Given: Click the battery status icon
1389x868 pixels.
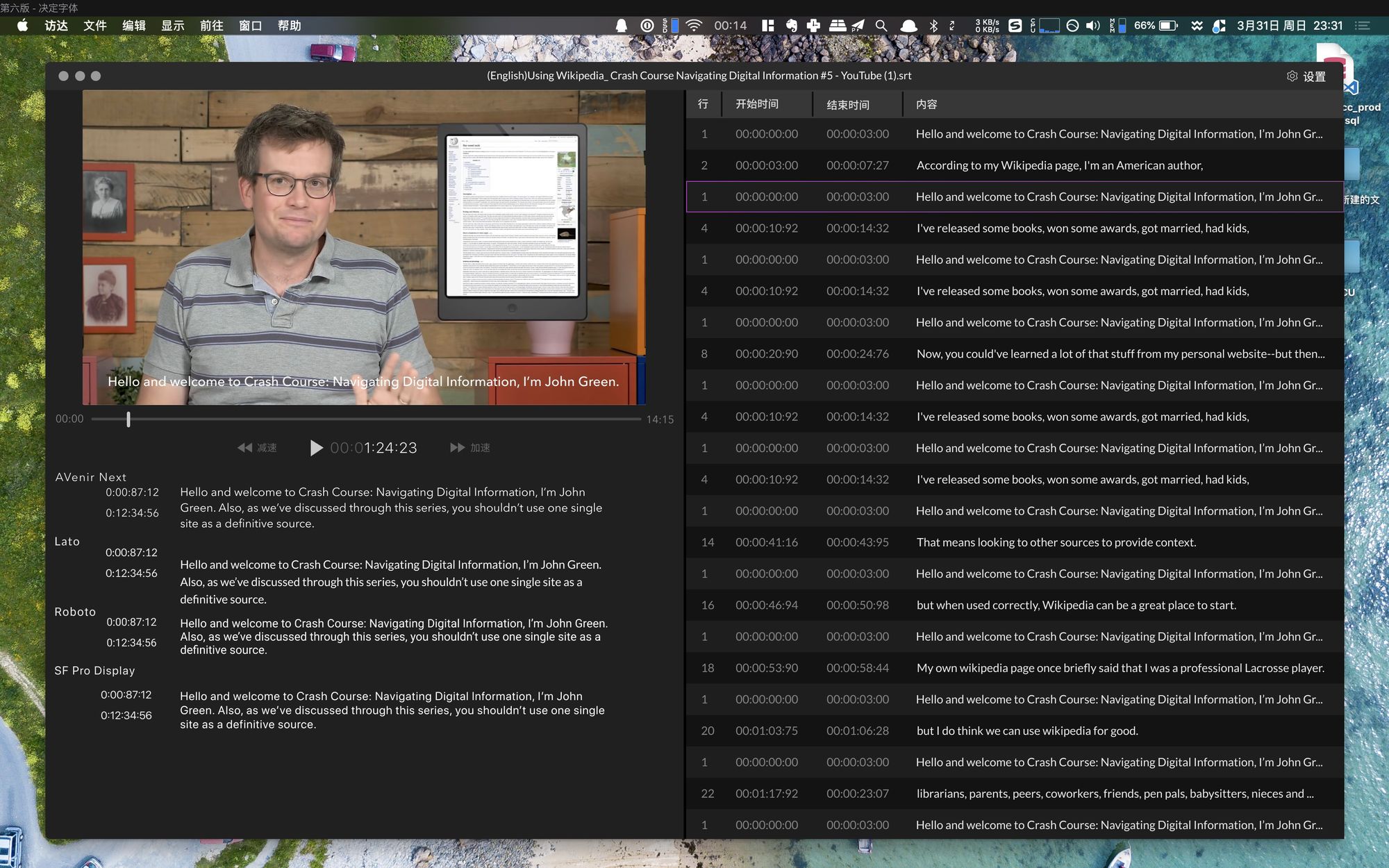Looking at the screenshot, I should point(1168,26).
